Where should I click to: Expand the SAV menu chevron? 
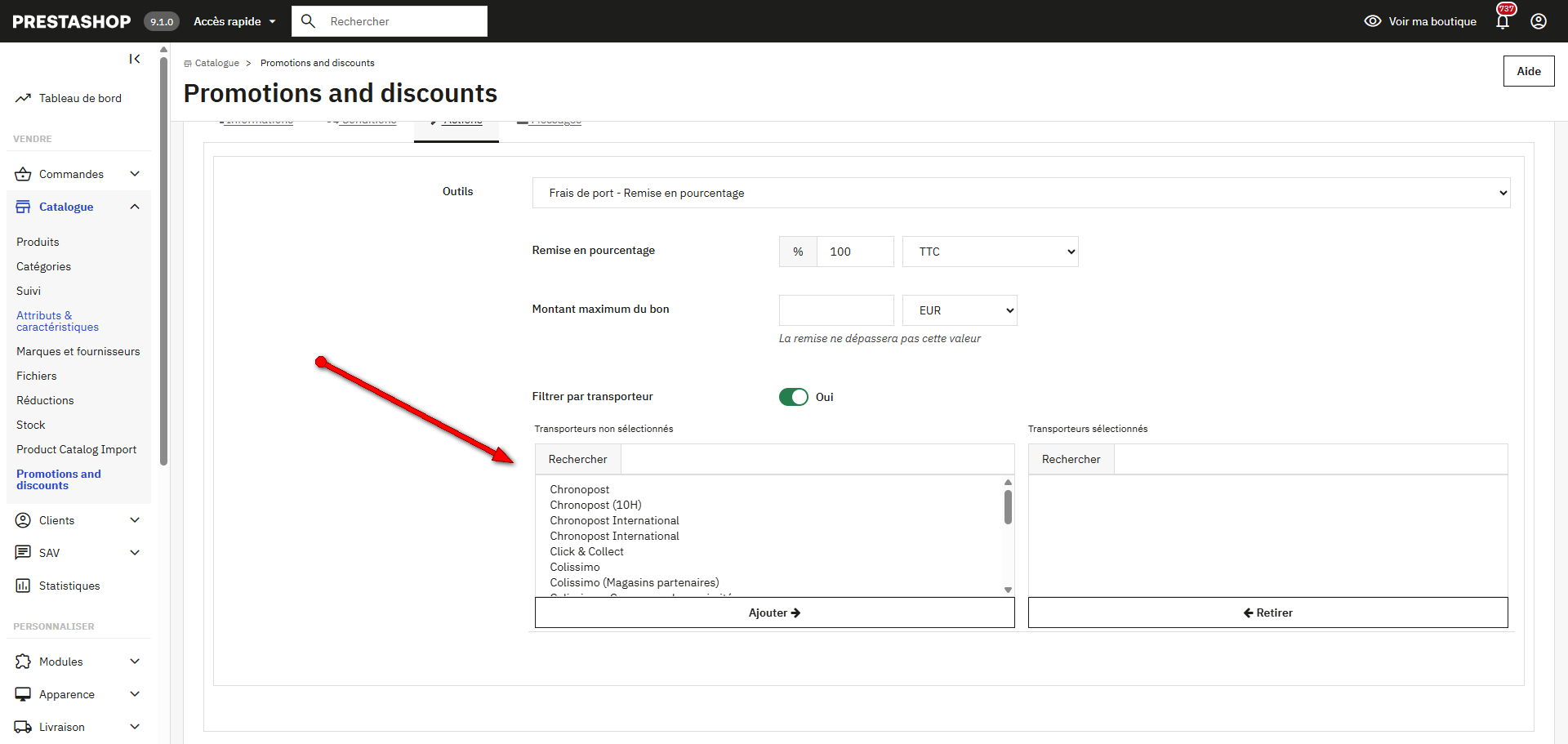(135, 553)
